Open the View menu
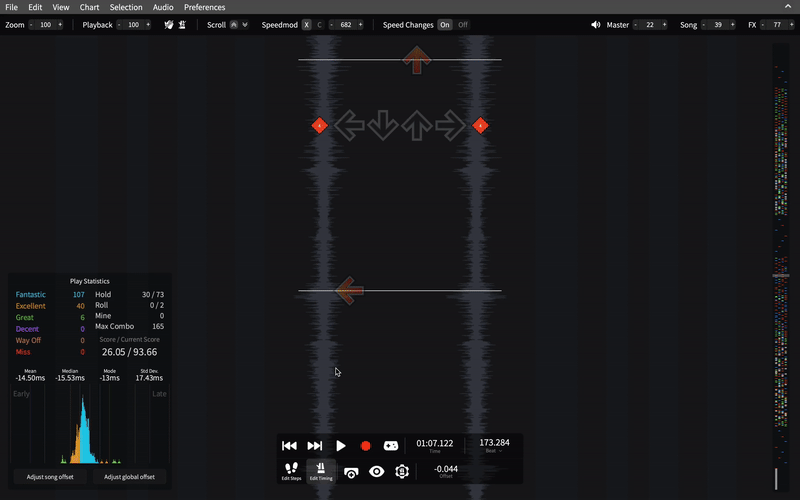This screenshot has width=800, height=500. pos(61,7)
